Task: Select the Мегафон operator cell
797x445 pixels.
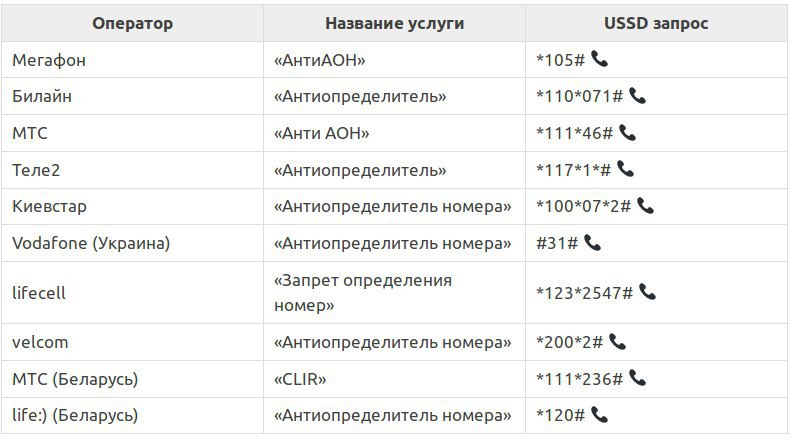Action: tap(132, 60)
